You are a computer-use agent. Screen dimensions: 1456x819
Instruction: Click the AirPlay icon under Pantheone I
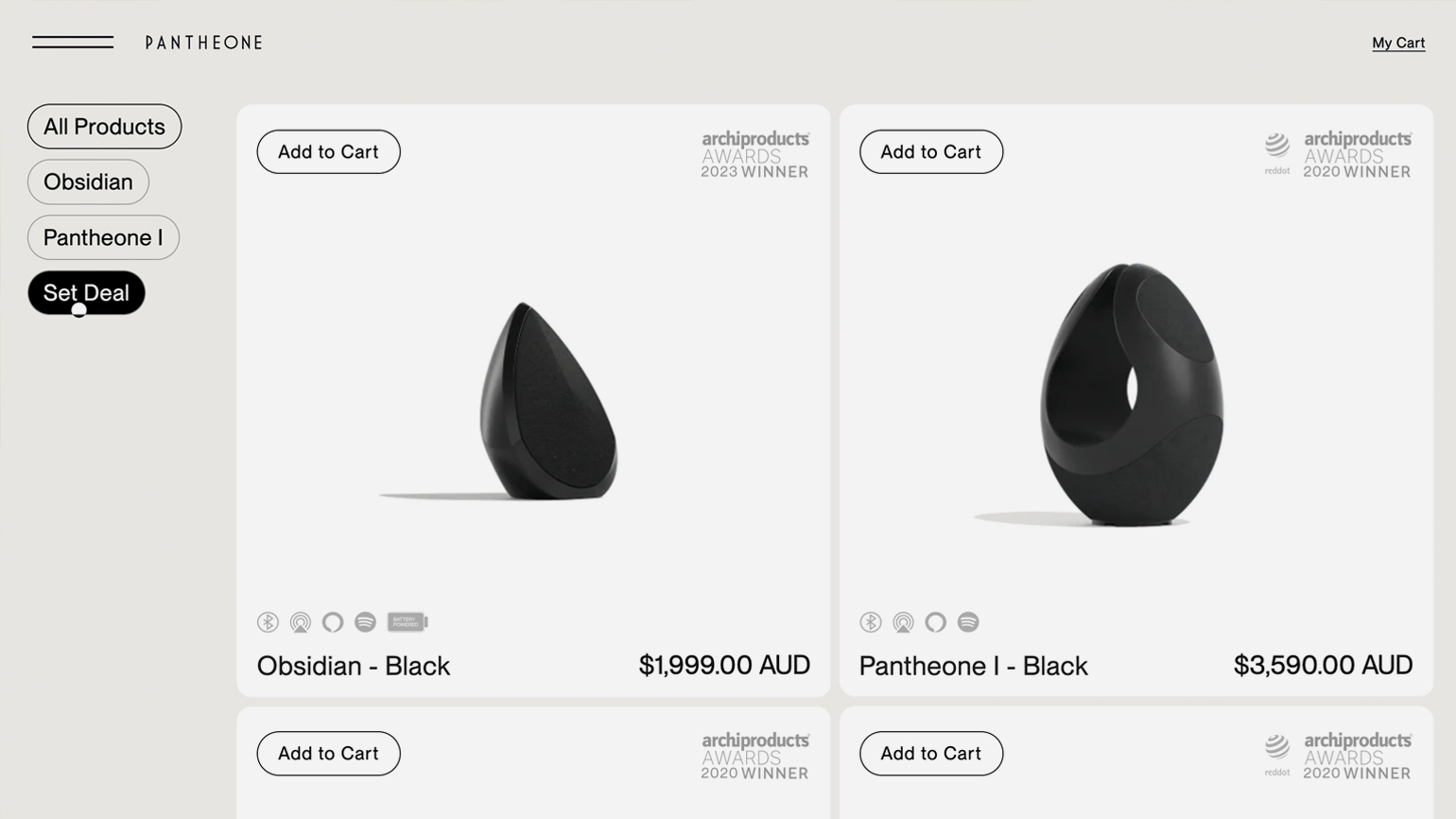point(903,621)
